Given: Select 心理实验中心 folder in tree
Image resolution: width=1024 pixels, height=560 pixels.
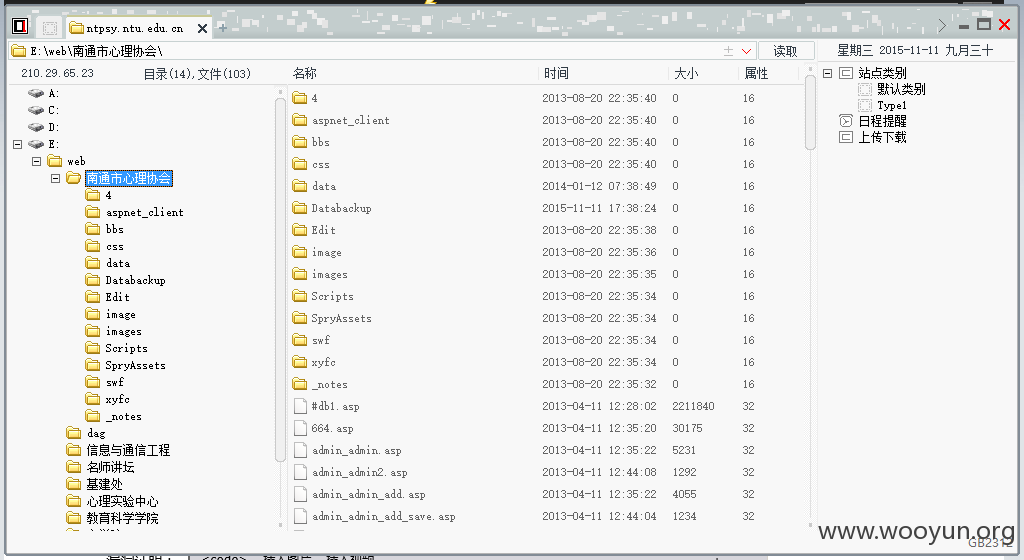Looking at the screenshot, I should click(x=122, y=501).
